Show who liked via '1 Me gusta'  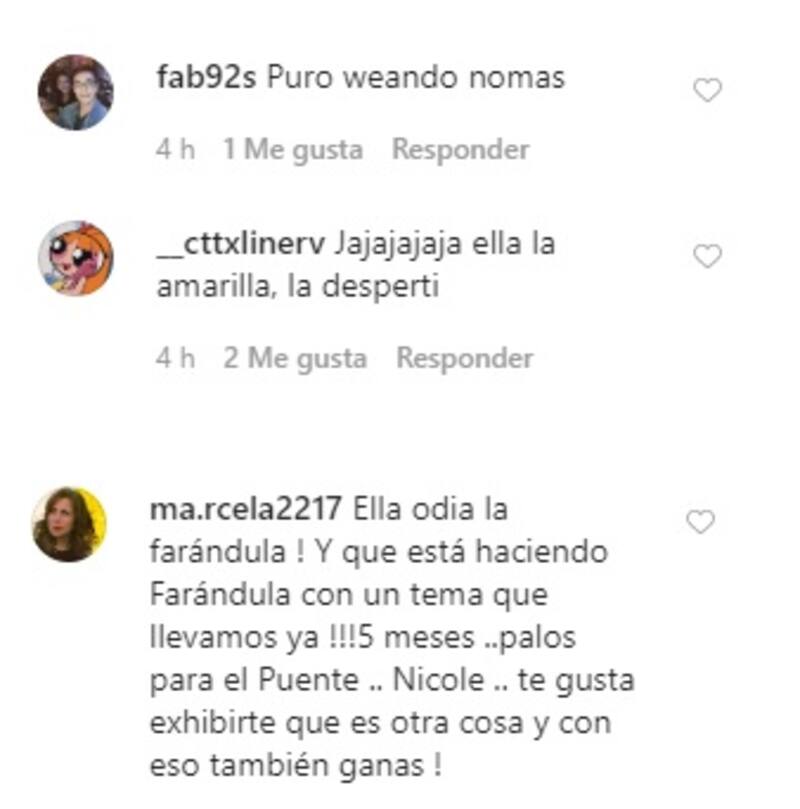point(292,150)
